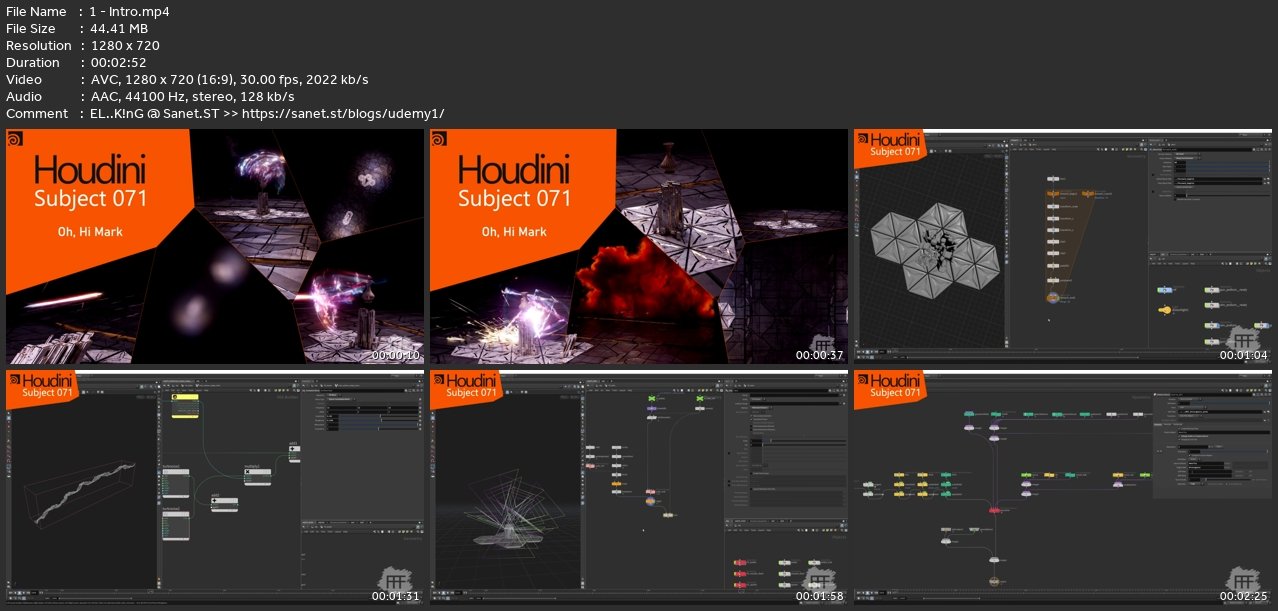Click the Video info line starting 'AVC'

tap(229, 79)
